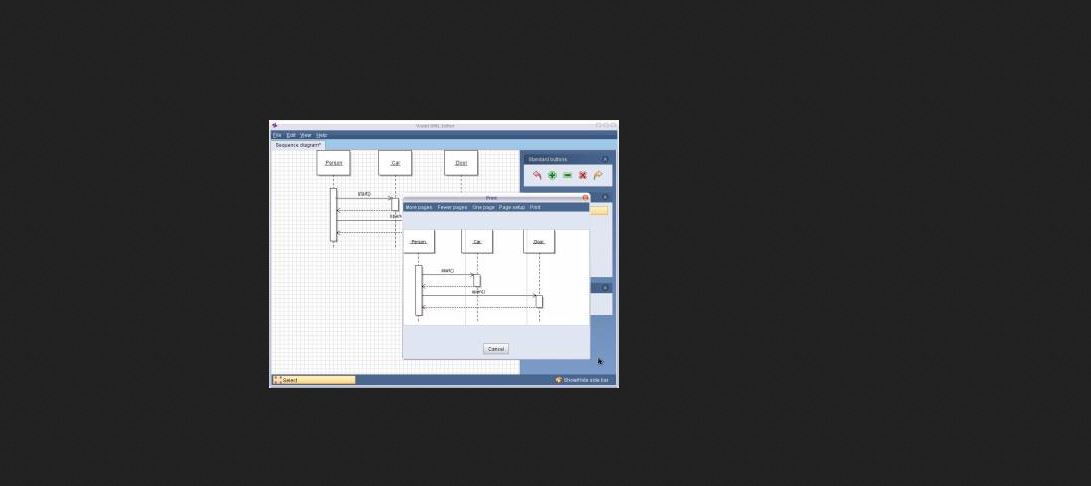The height and width of the screenshot is (486, 1091).
Task: Click the undo arrow in Standard buttons
Action: point(537,175)
